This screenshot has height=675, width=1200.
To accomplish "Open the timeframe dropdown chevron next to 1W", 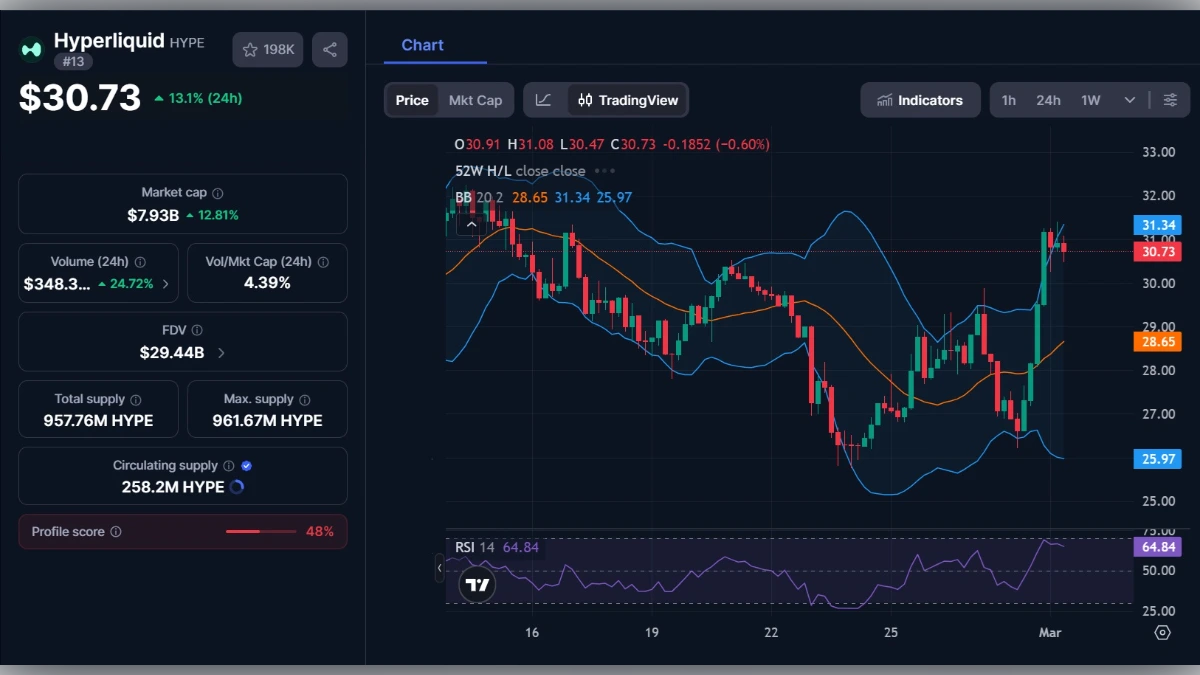I will tap(1130, 100).
